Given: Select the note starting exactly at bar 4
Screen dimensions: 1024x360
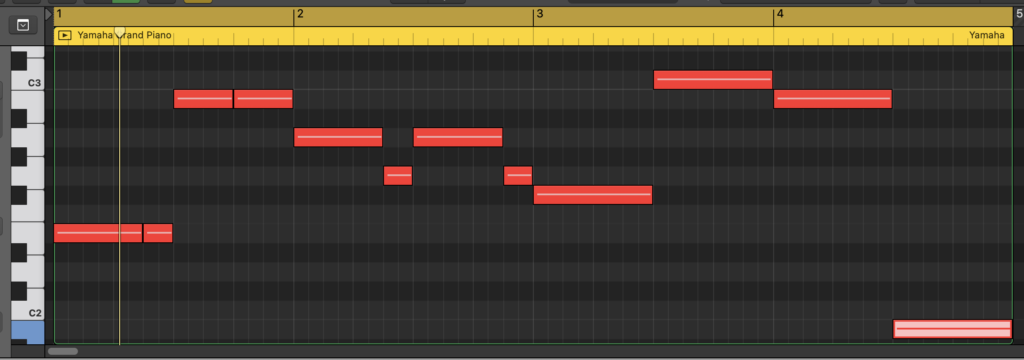Looking at the screenshot, I should pyautogui.click(x=833, y=99).
